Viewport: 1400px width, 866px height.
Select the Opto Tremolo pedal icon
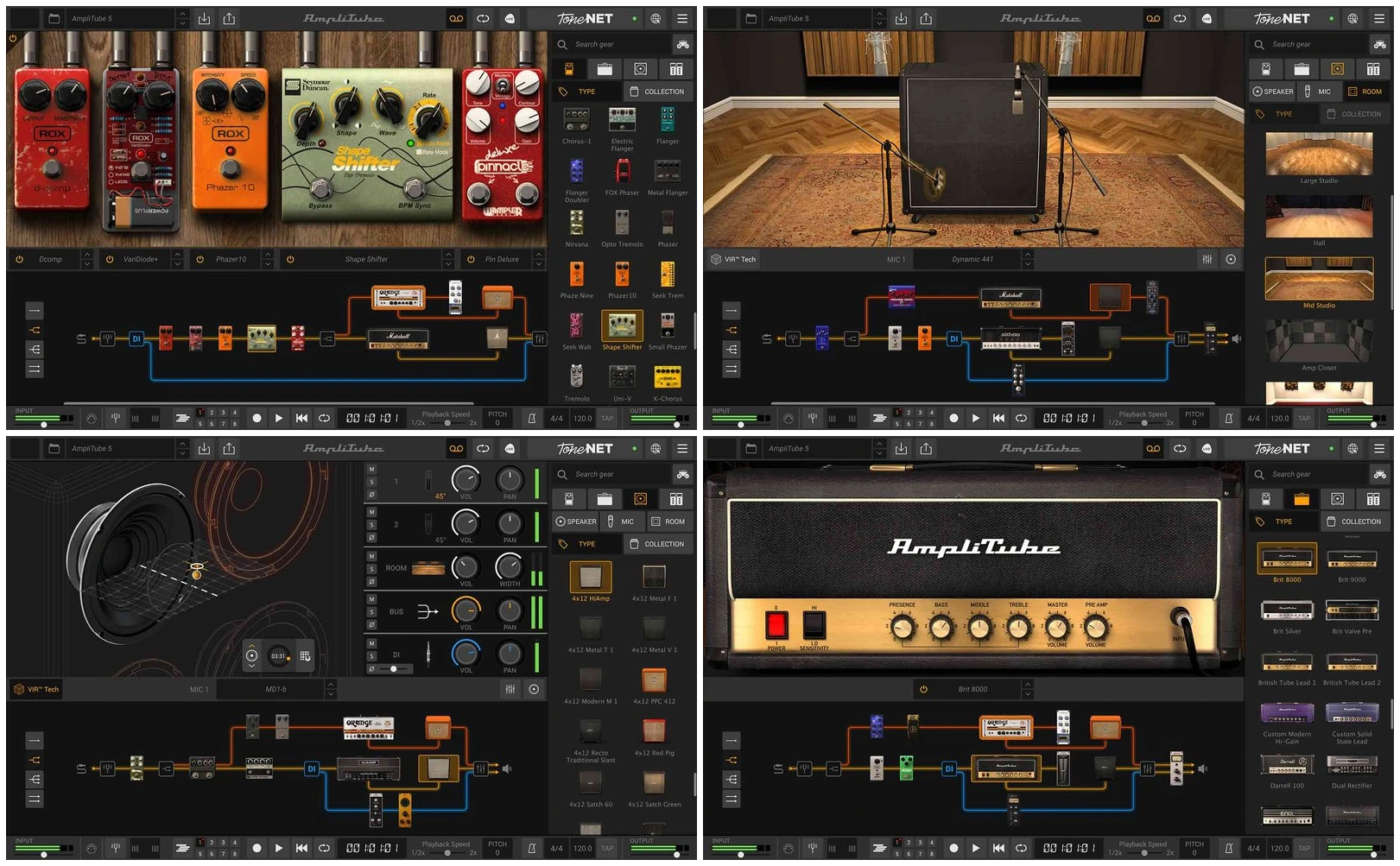coord(622,223)
